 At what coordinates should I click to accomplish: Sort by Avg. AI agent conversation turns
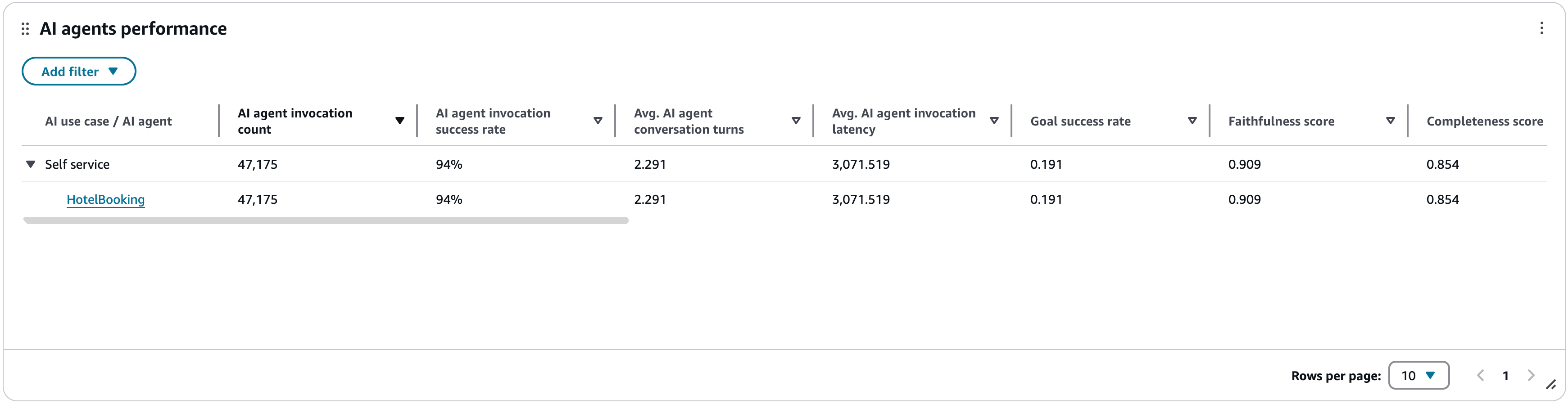[x=796, y=121]
